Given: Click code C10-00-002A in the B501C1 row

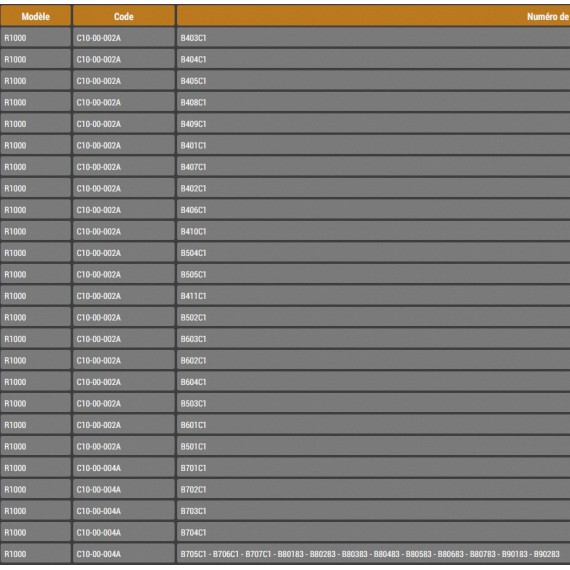Looking at the screenshot, I should (99, 446).
